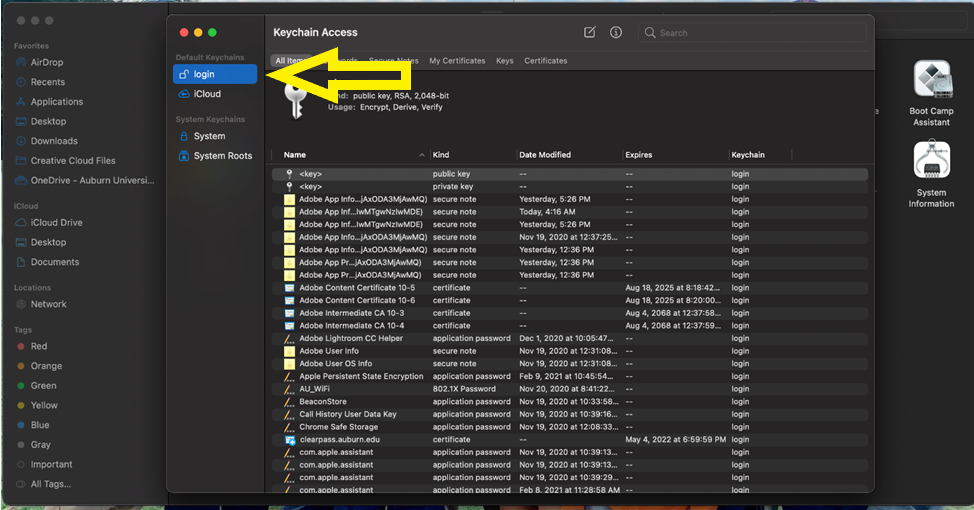Sort items by the Keychain column

(748, 155)
